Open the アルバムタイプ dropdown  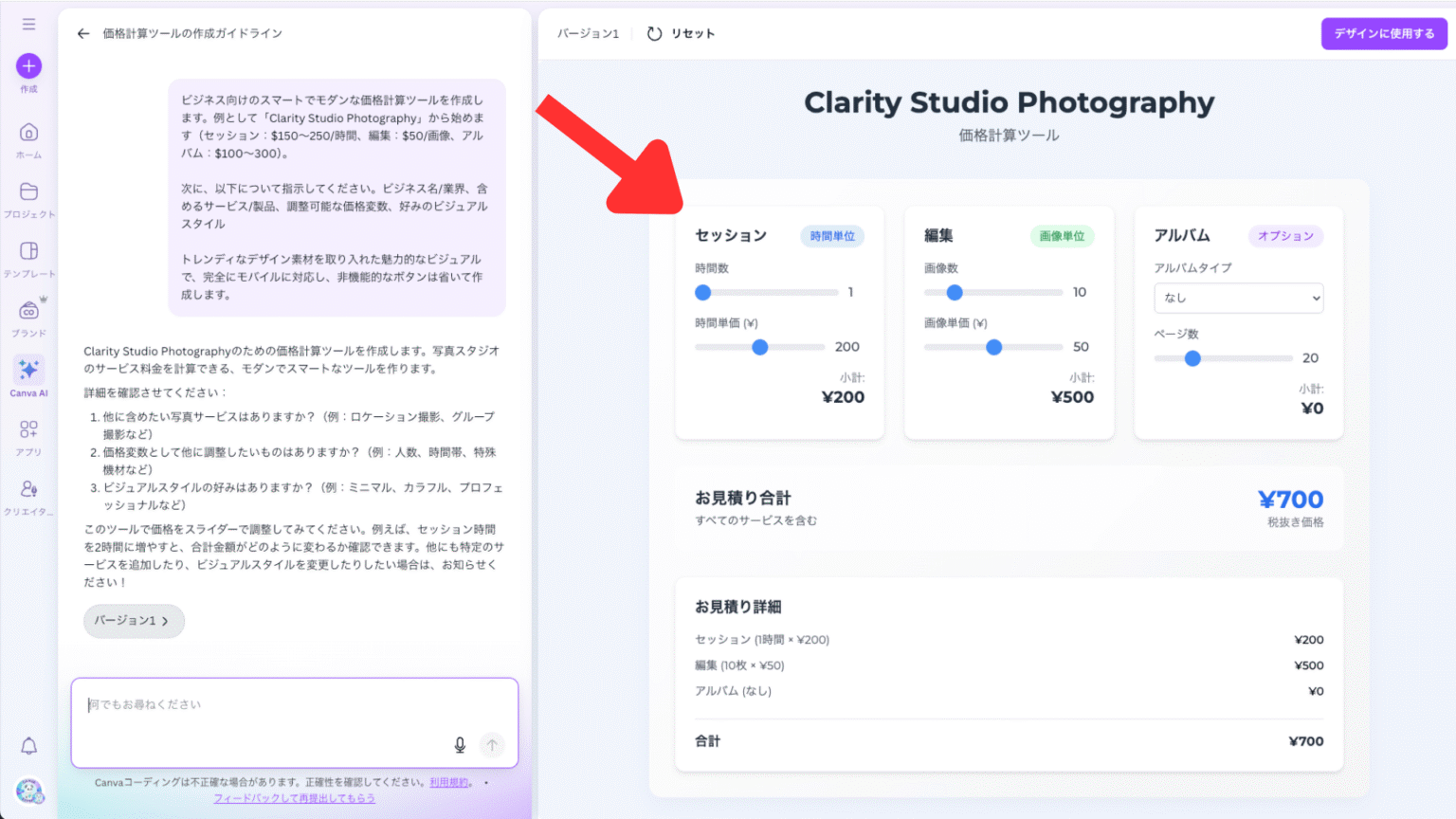click(1238, 298)
